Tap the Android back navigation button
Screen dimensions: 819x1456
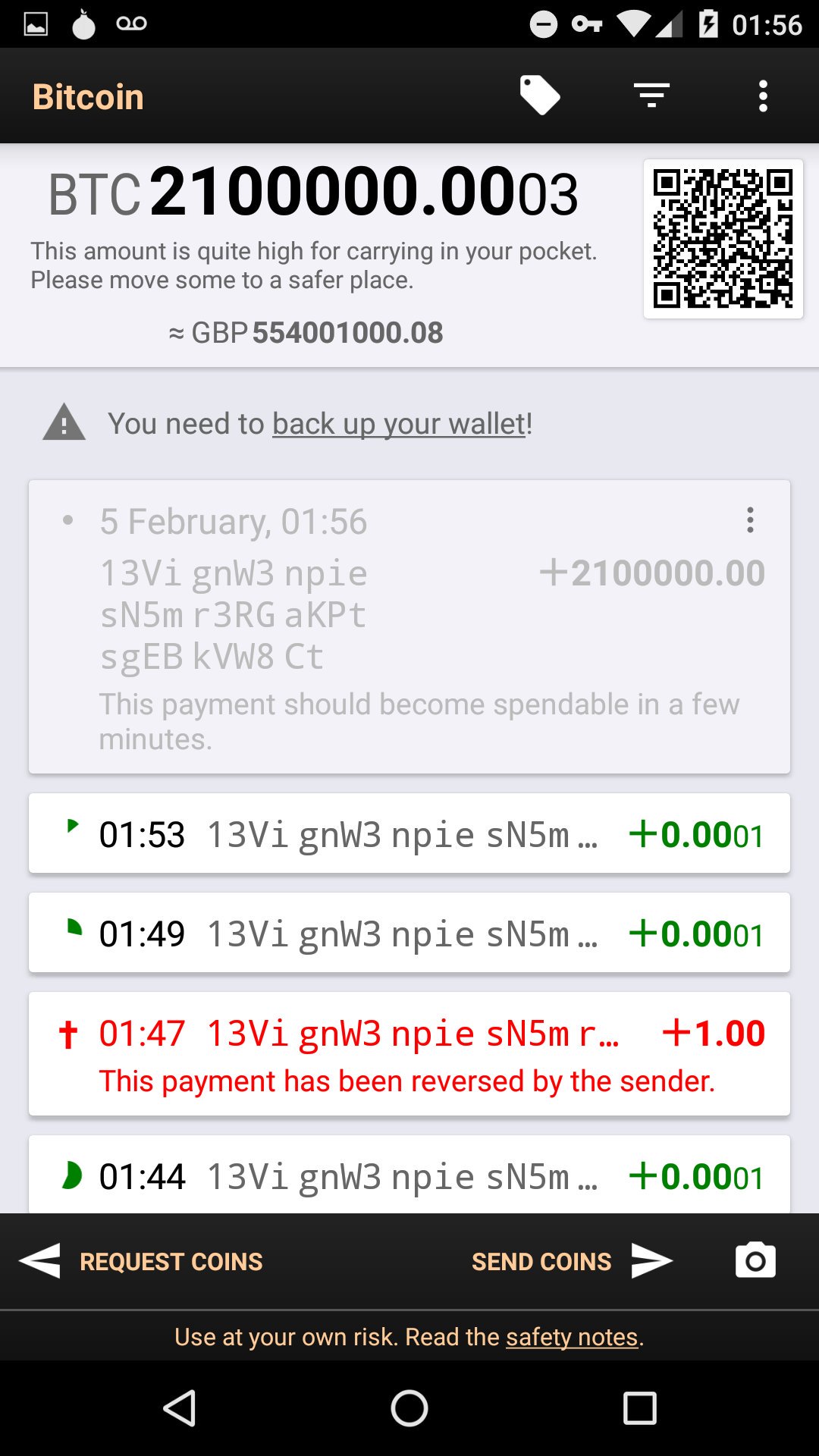pos(180,1408)
